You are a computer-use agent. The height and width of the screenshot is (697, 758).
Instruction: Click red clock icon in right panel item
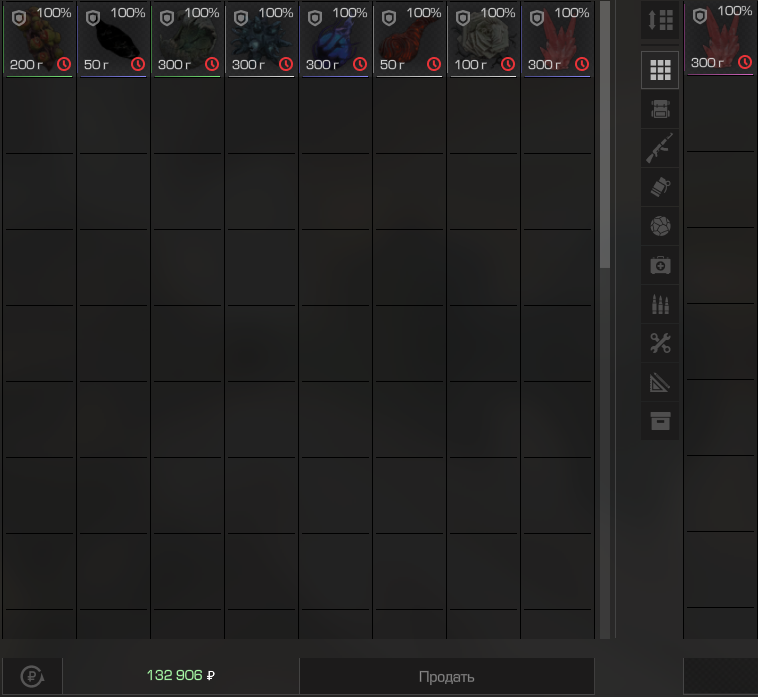[x=745, y=62]
